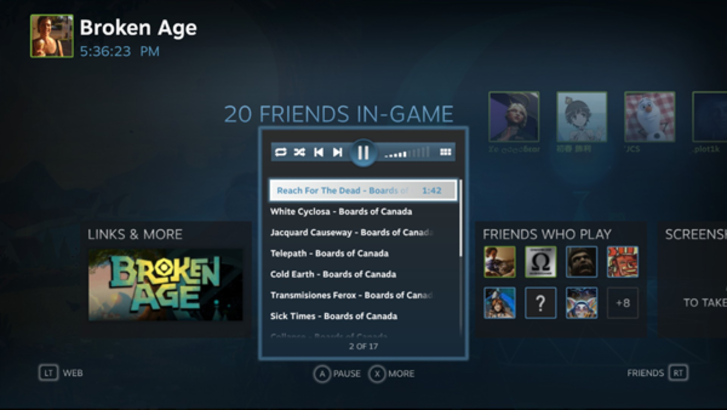Open Broken Age links thumbnail
The image size is (727, 410).
click(166, 285)
